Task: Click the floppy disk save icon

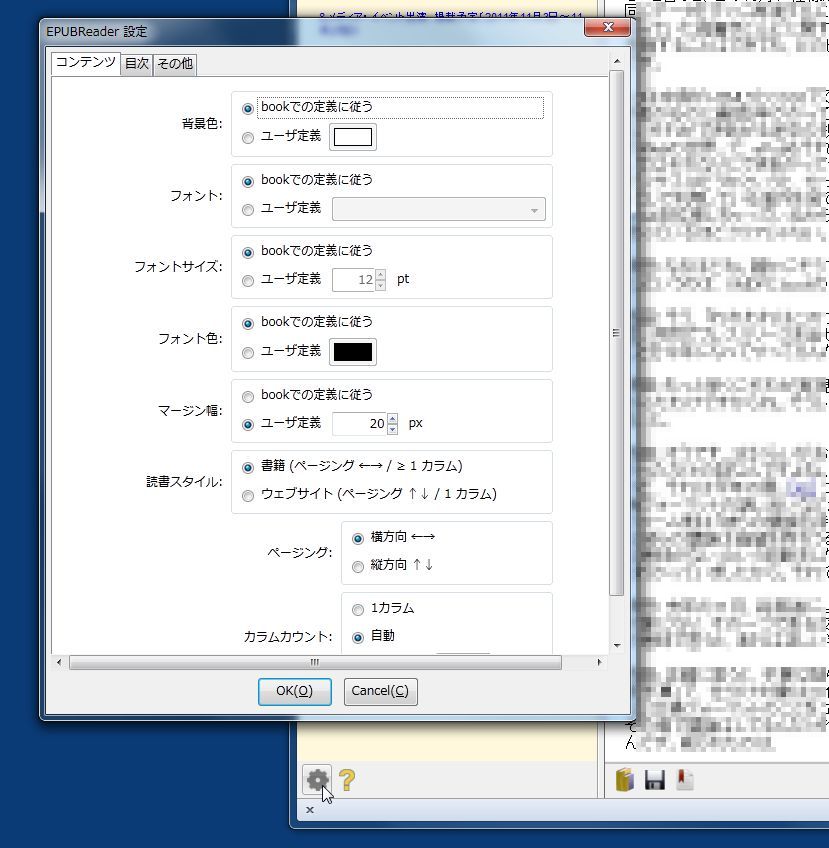Action: pos(655,780)
